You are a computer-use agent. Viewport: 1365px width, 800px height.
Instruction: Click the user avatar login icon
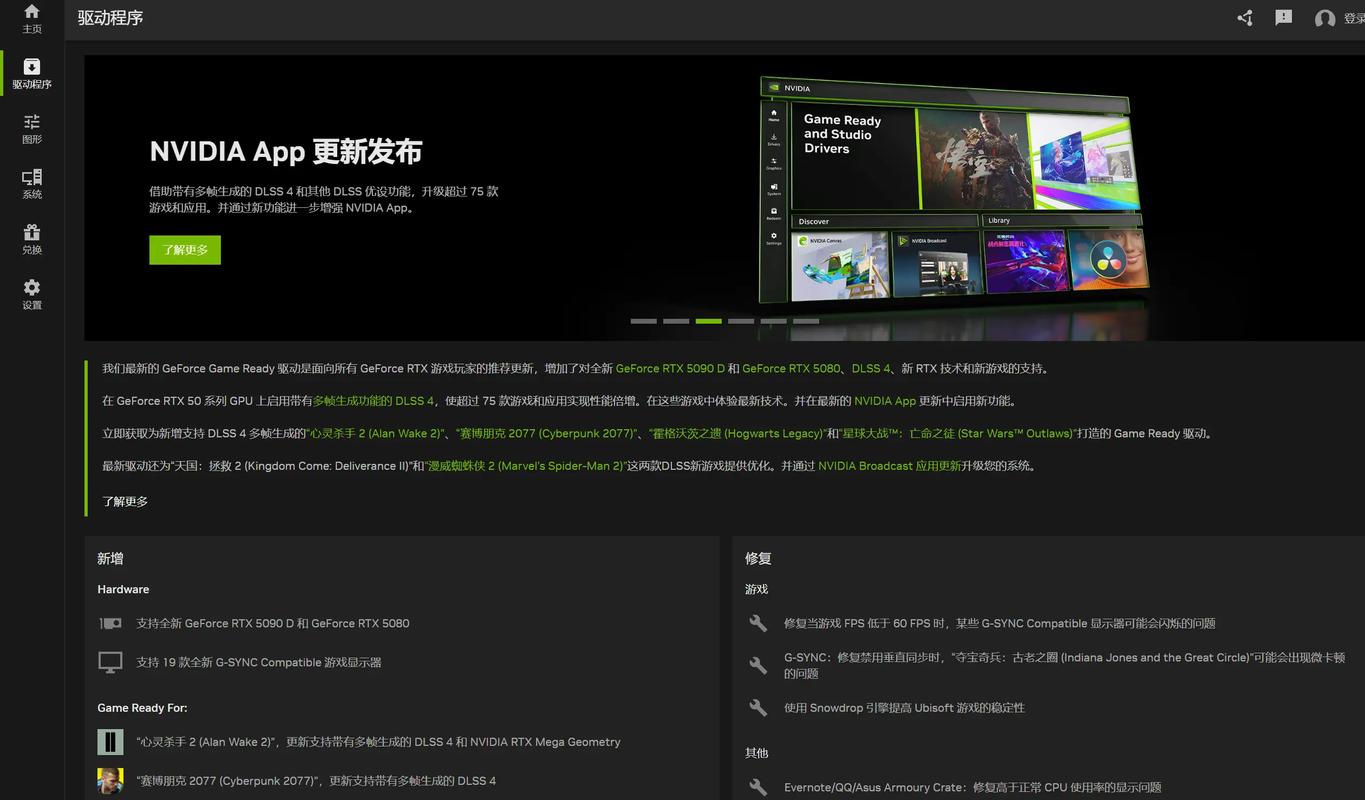pyautogui.click(x=1325, y=19)
